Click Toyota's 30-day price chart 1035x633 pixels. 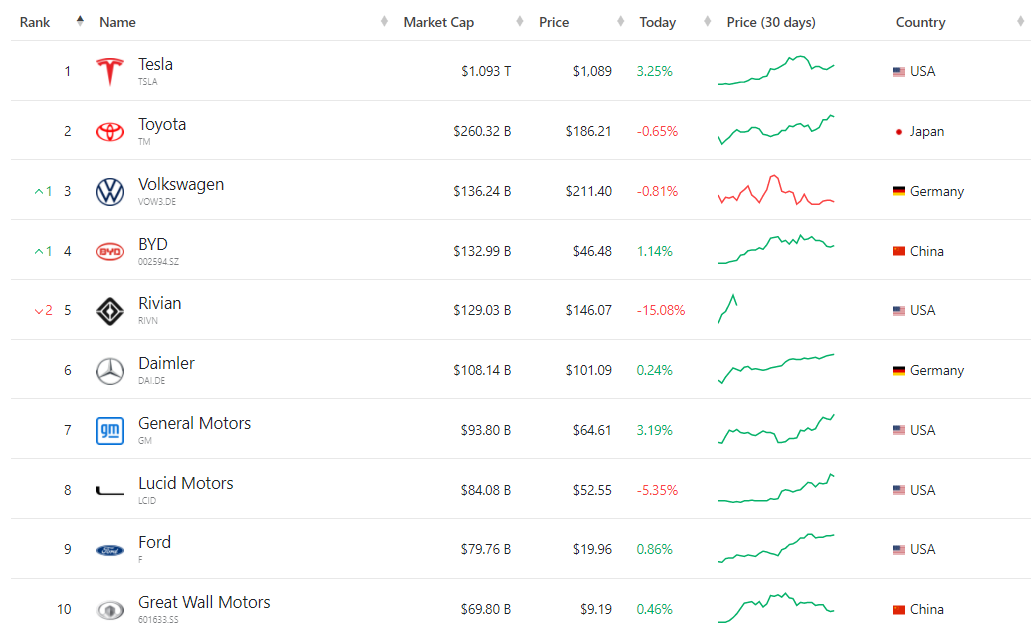click(x=776, y=130)
